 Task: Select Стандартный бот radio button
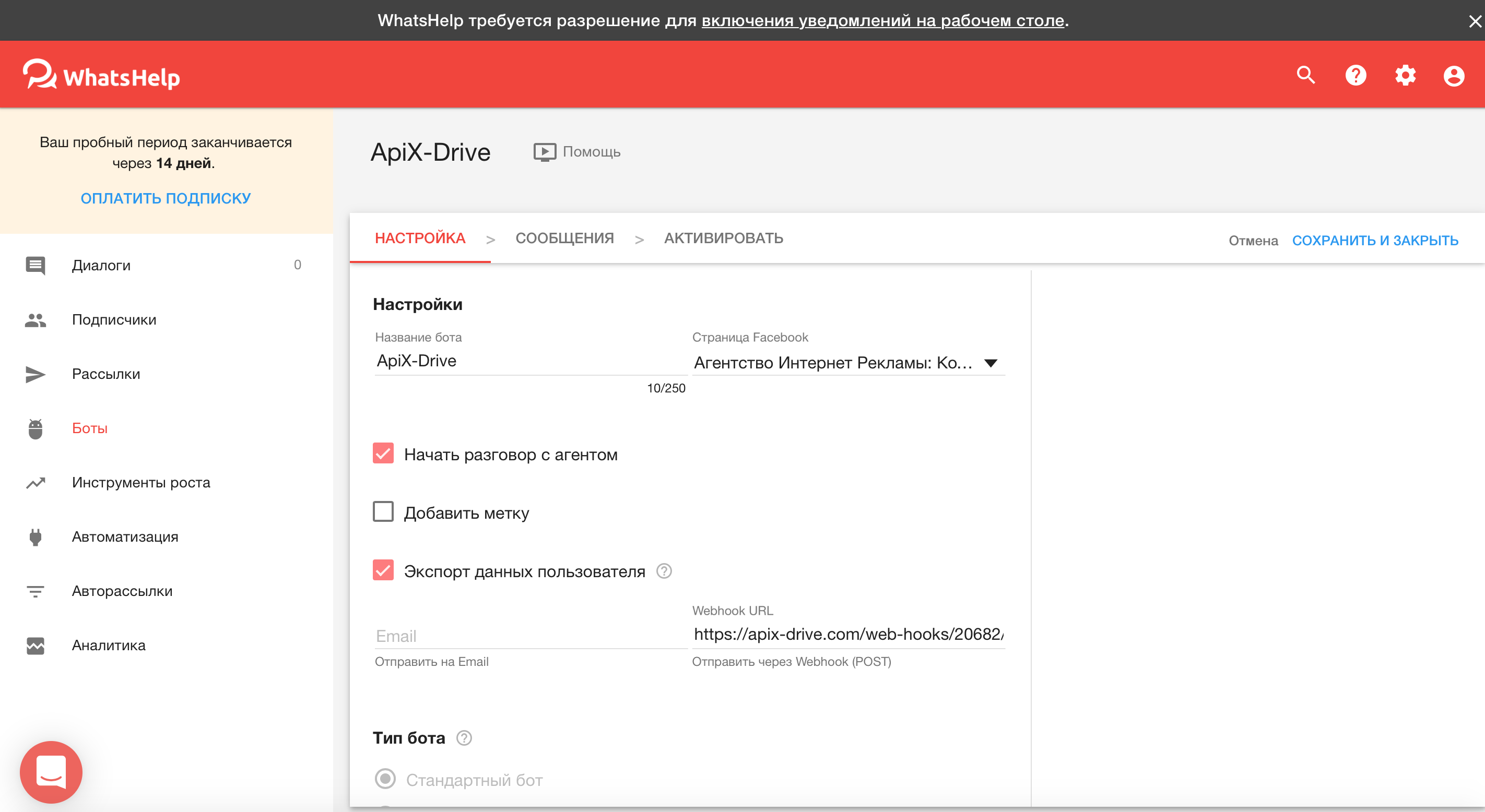pos(385,779)
